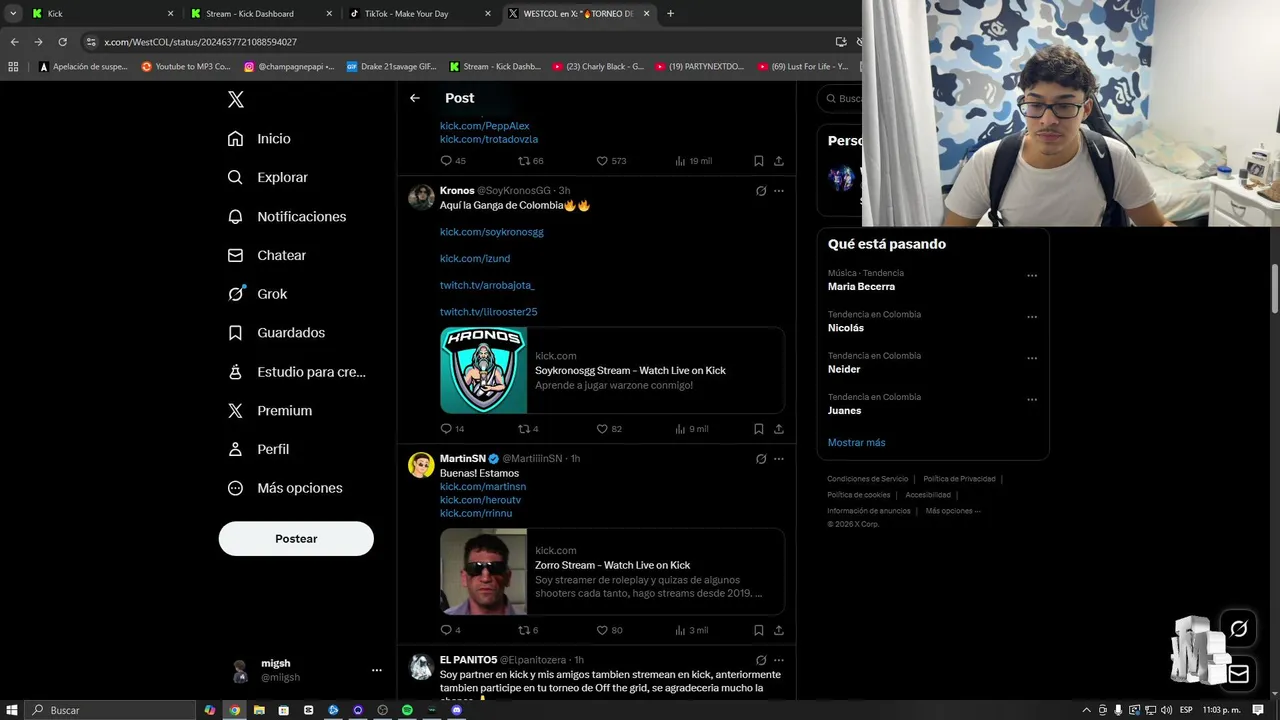Open floating Grok button bottom right
The height and width of the screenshot is (720, 1280).
pyautogui.click(x=1239, y=629)
